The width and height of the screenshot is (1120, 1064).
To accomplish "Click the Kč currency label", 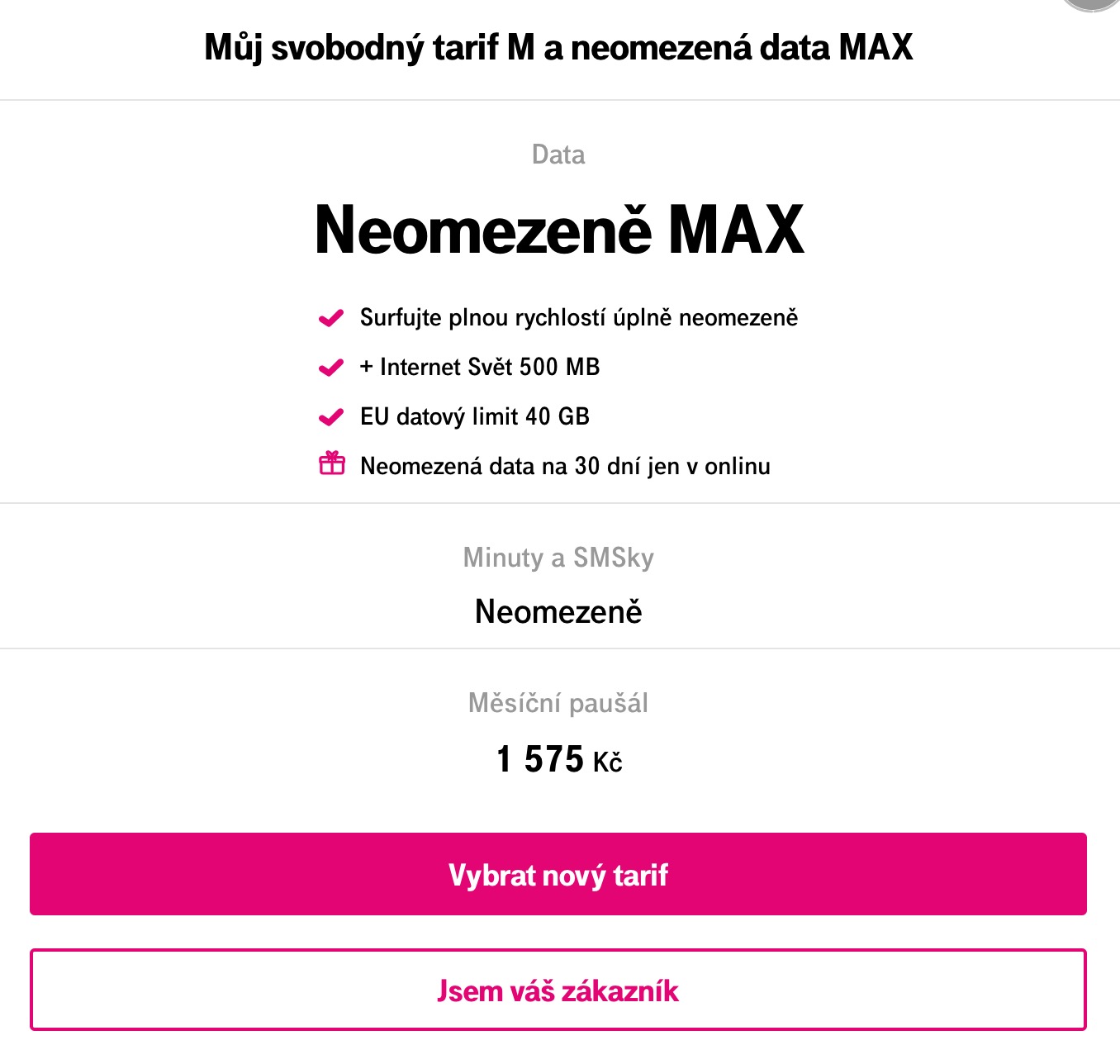I will 608,762.
